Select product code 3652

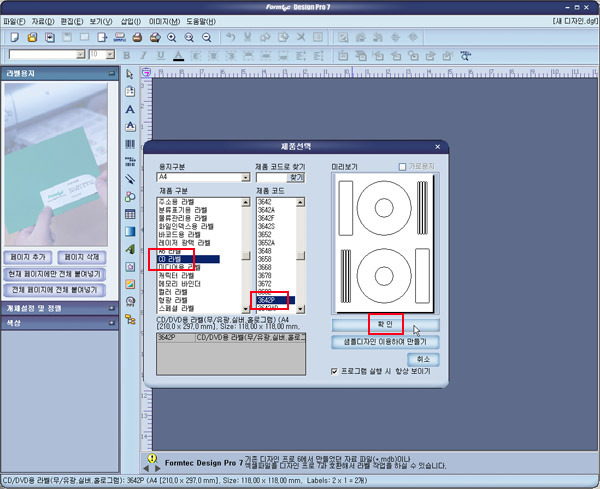pos(264,235)
